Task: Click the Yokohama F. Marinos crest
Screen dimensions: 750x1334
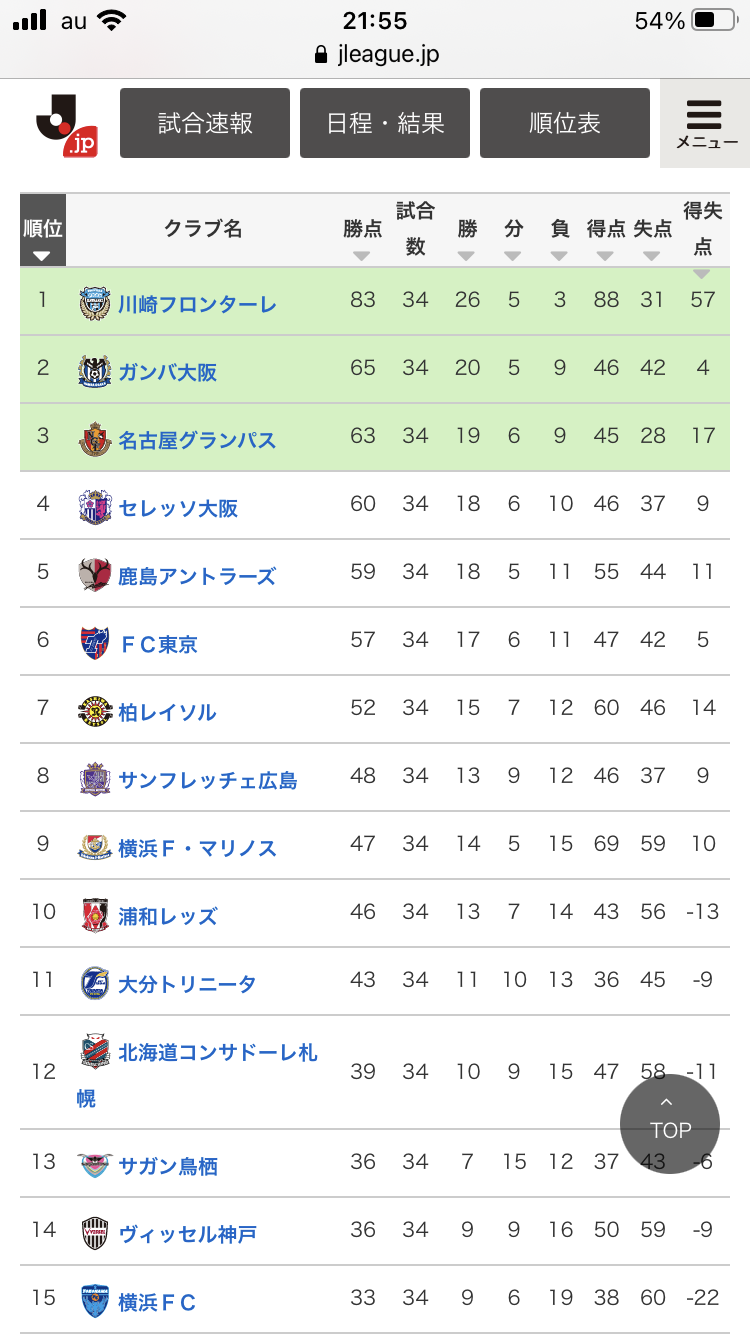Action: (94, 847)
